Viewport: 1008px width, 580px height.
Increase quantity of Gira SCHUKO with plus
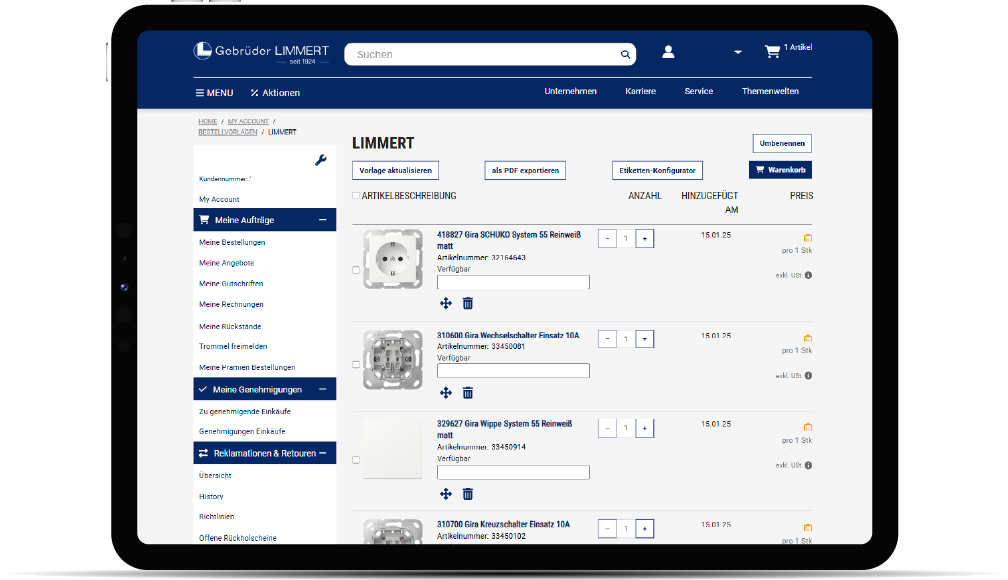click(644, 239)
